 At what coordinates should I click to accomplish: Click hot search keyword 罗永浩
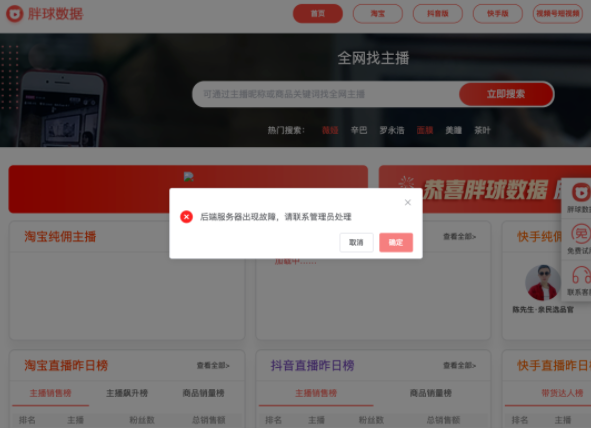(x=392, y=130)
